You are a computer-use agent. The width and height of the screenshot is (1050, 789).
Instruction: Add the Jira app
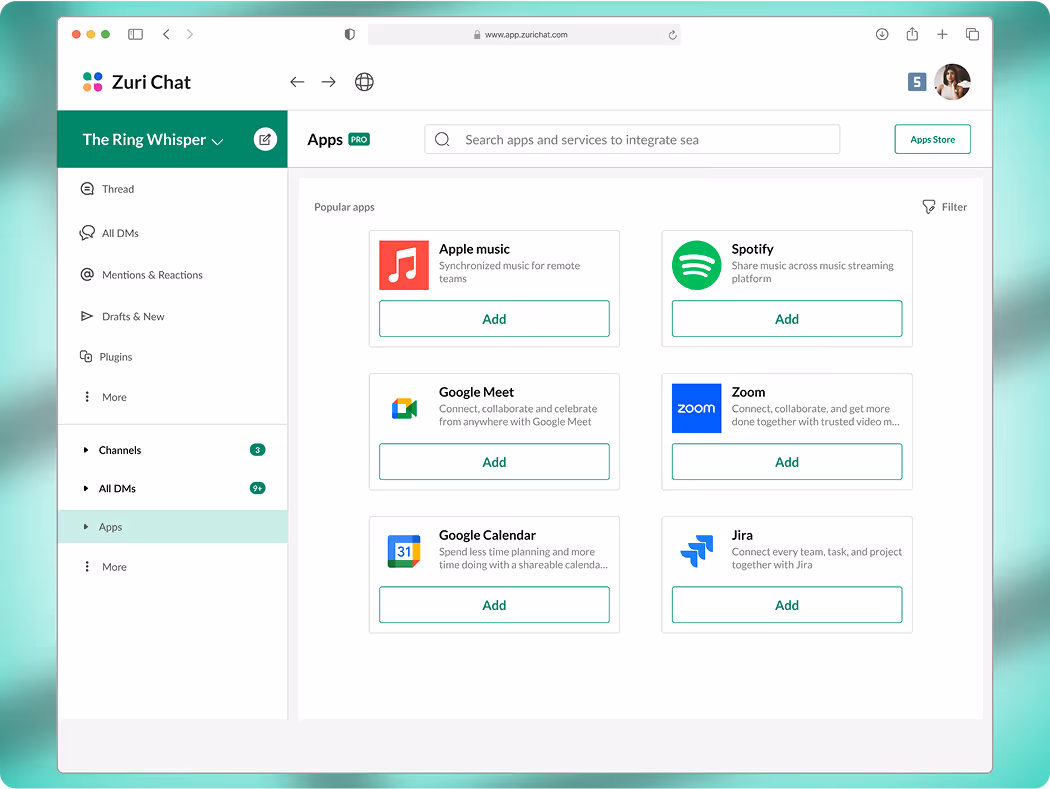787,605
